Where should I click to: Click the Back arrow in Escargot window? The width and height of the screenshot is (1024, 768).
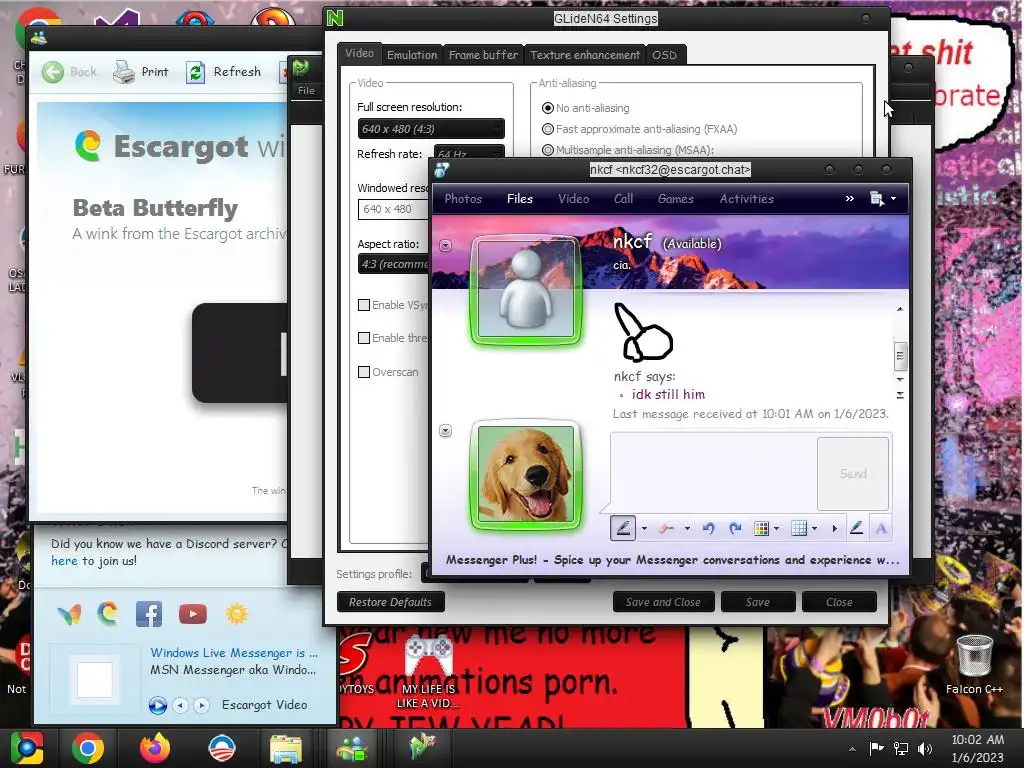(x=53, y=72)
